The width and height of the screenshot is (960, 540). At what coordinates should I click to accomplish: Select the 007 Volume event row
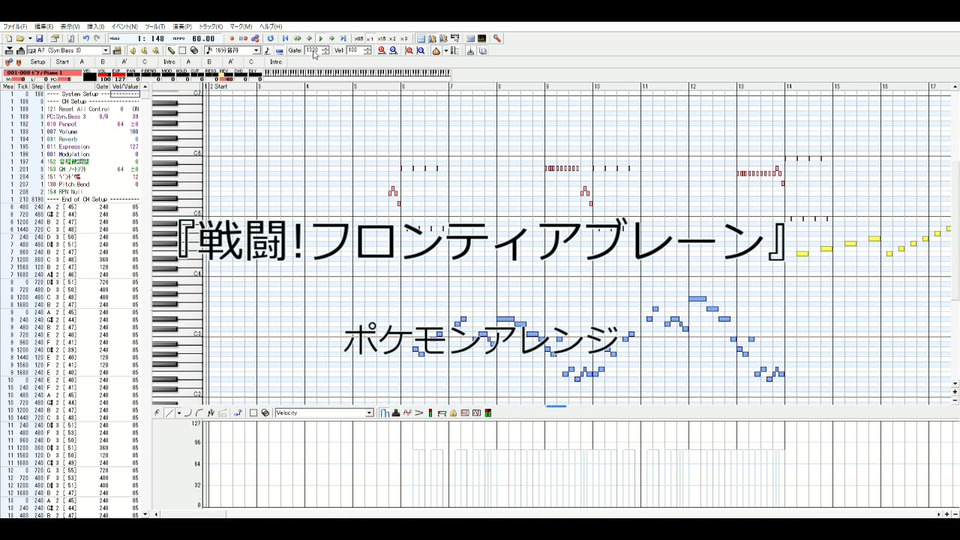[x=71, y=132]
